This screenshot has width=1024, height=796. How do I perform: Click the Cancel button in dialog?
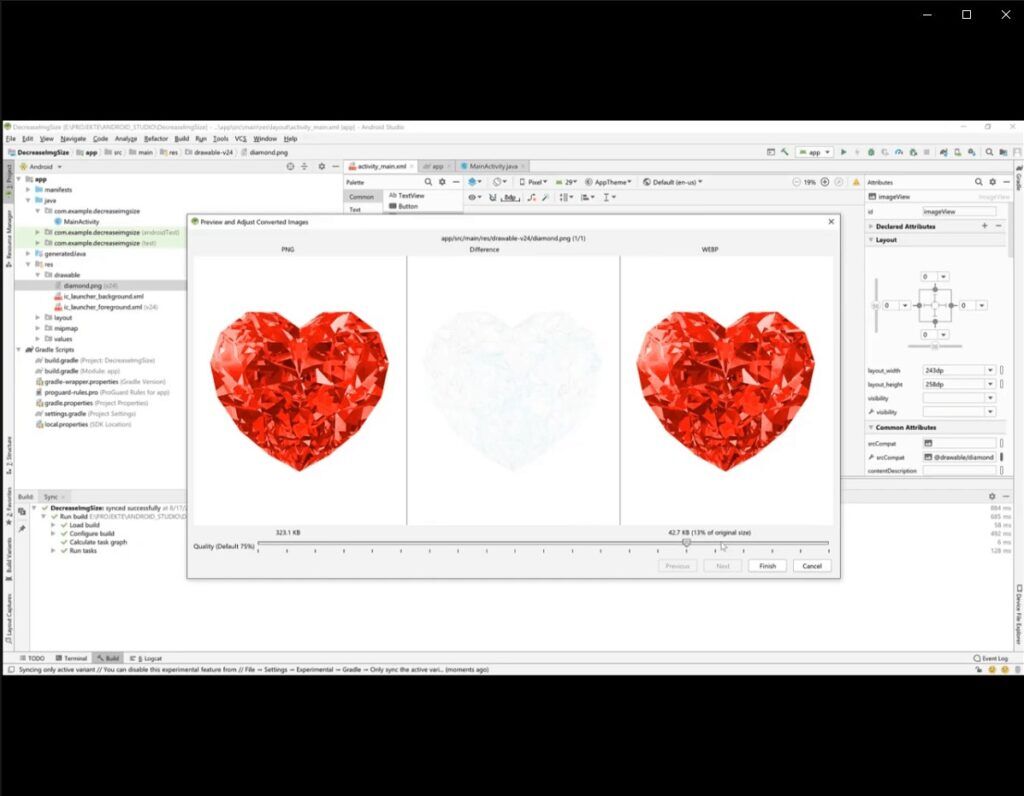(x=812, y=566)
